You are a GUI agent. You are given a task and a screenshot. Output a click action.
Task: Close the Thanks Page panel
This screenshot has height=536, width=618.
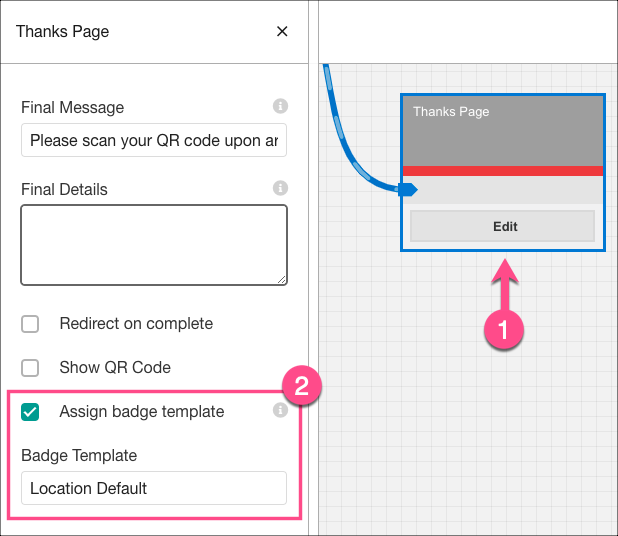[282, 32]
